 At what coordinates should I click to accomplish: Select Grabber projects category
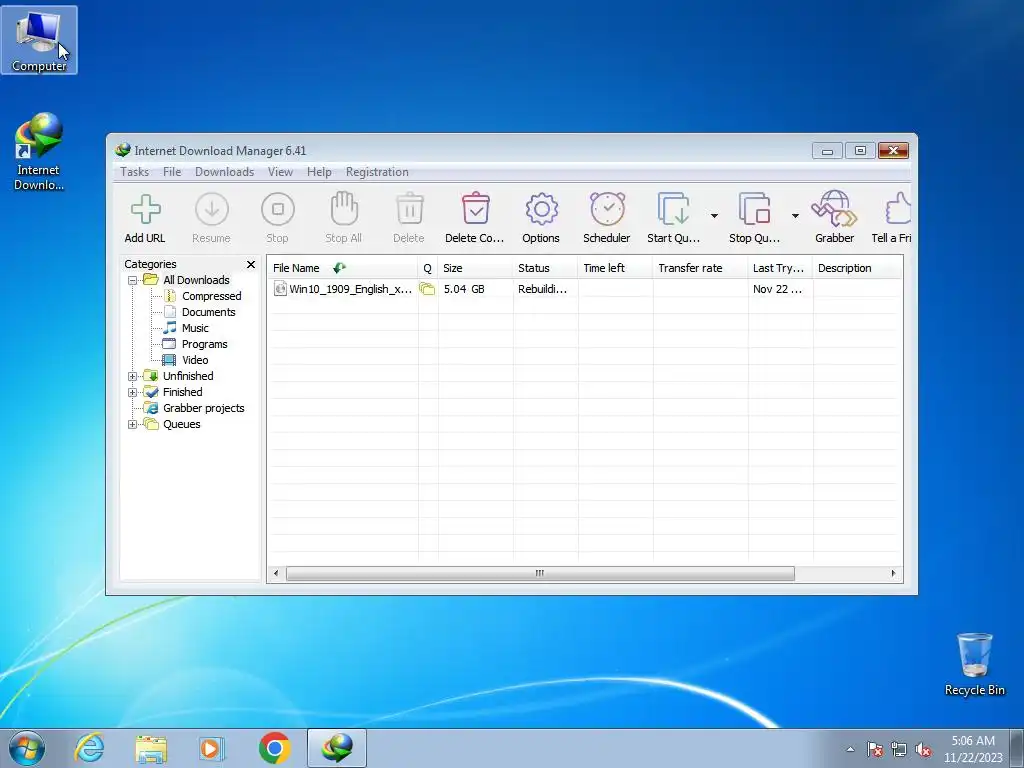(x=204, y=408)
